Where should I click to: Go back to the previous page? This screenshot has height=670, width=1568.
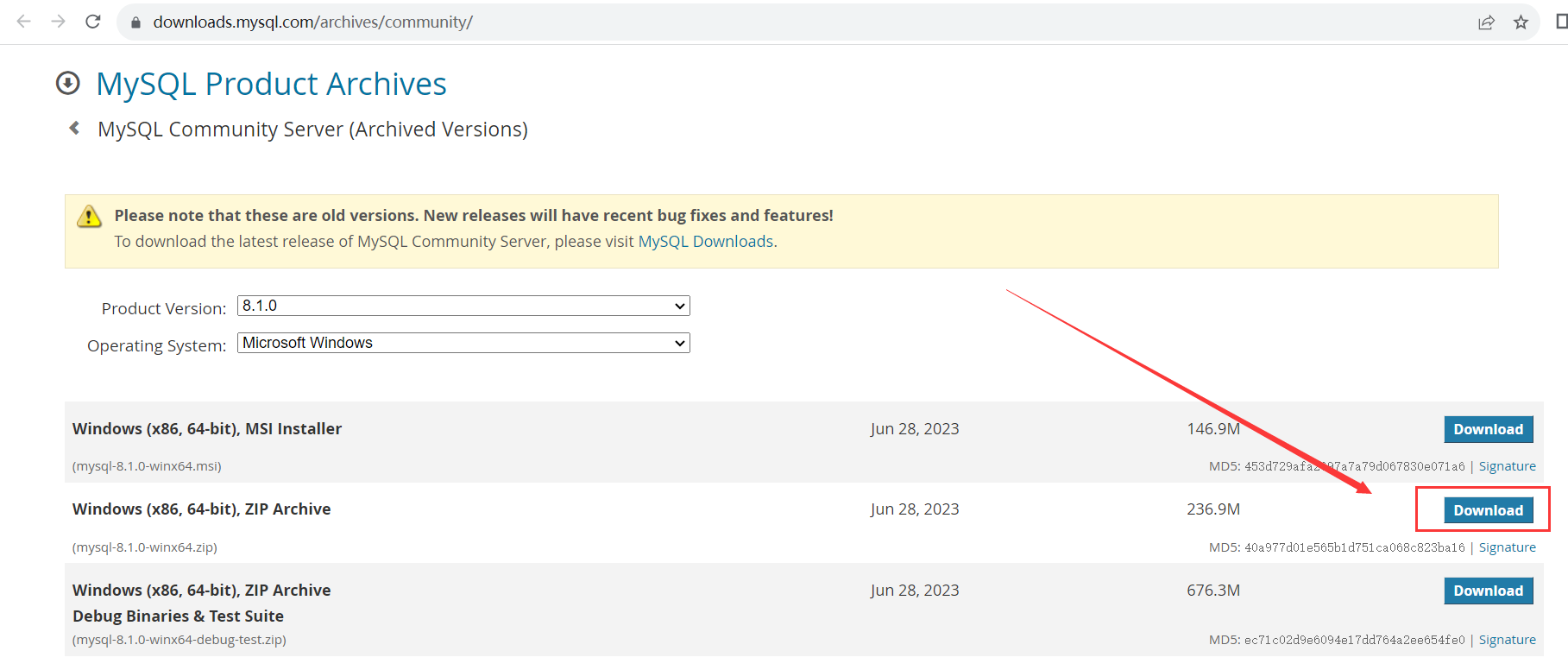24,22
